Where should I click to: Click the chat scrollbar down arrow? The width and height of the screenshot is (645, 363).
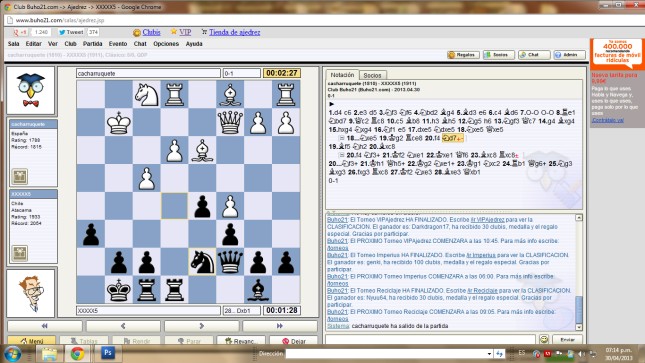point(579,327)
